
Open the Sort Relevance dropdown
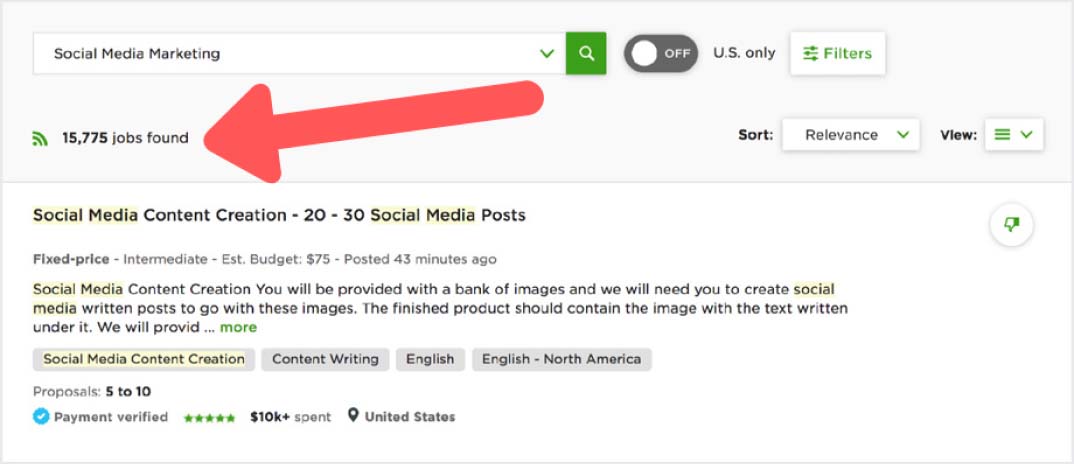click(851, 135)
